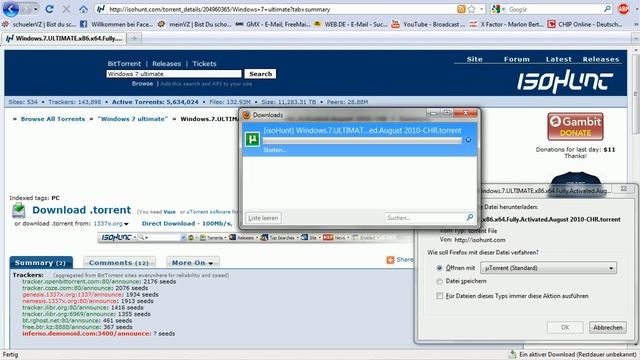Click the Google search input field
The height and width of the screenshot is (360, 640).
(555, 9)
